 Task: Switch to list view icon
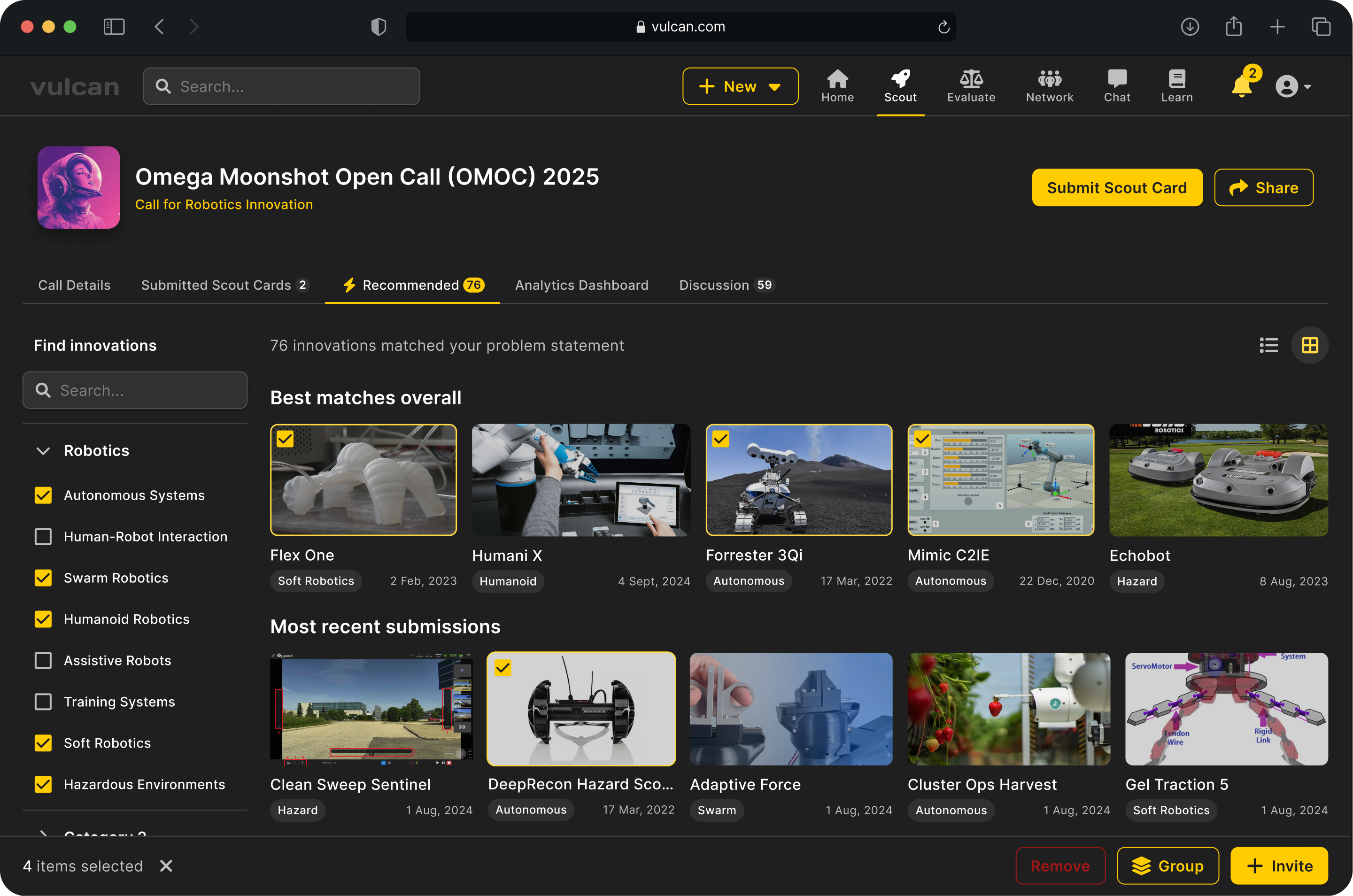point(1268,345)
